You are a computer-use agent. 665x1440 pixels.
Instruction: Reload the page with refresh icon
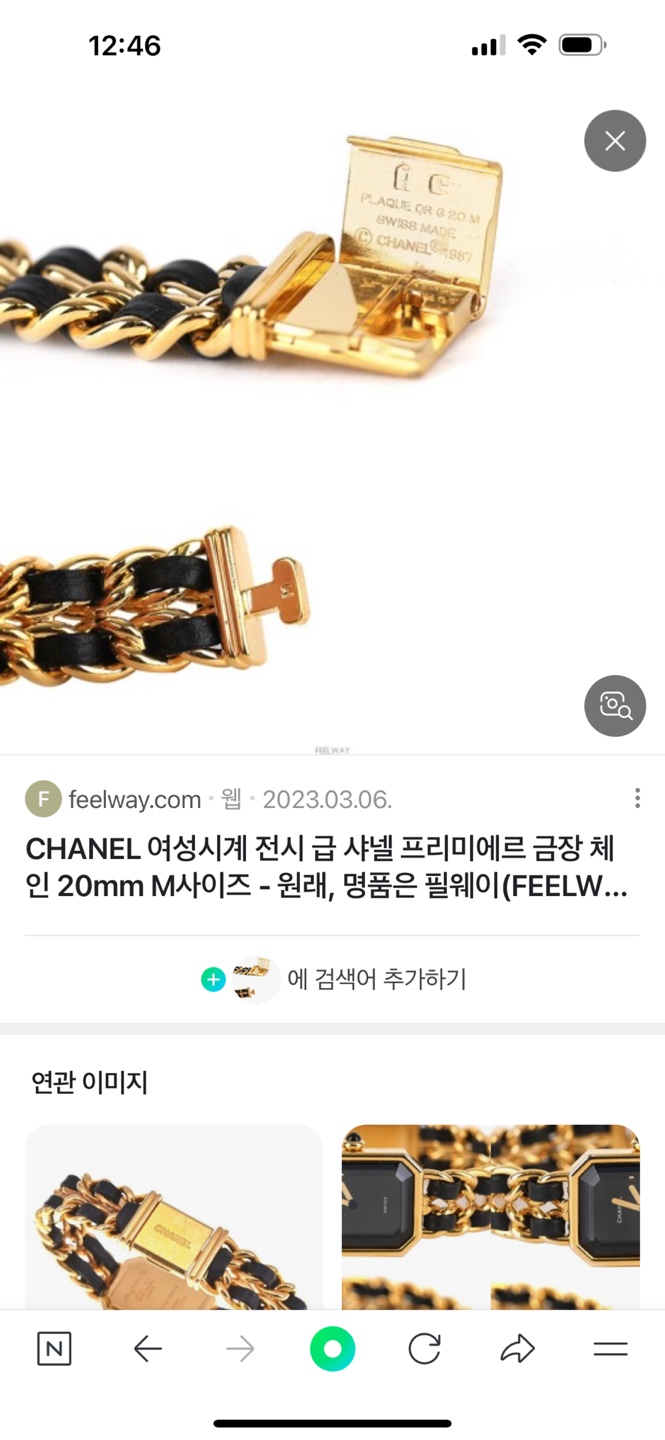click(425, 1349)
